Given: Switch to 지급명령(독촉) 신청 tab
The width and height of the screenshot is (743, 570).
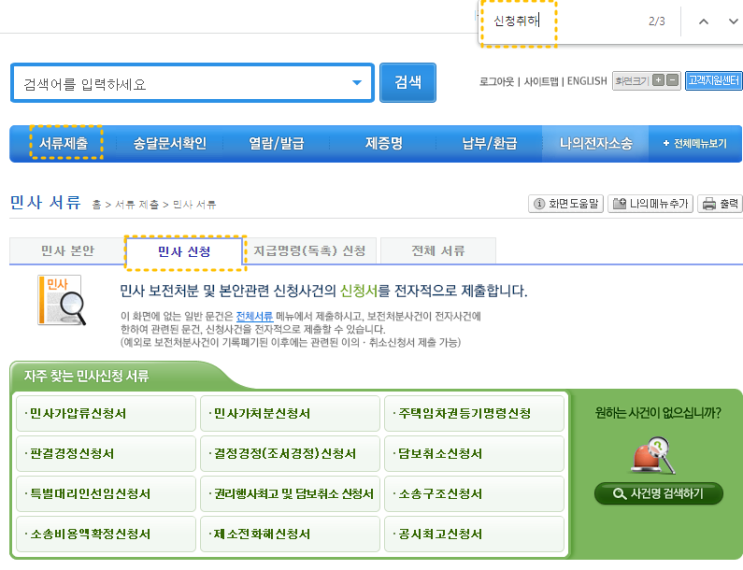Looking at the screenshot, I should (310, 251).
